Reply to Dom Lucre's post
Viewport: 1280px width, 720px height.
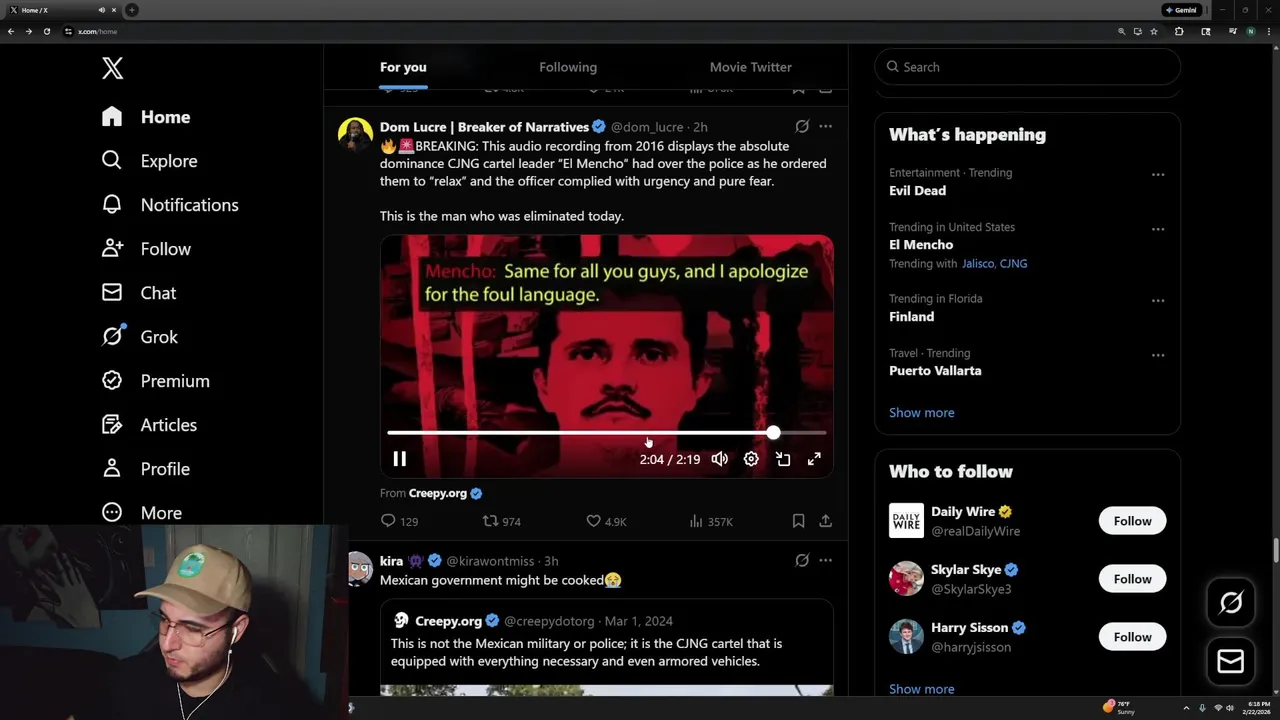(399, 521)
